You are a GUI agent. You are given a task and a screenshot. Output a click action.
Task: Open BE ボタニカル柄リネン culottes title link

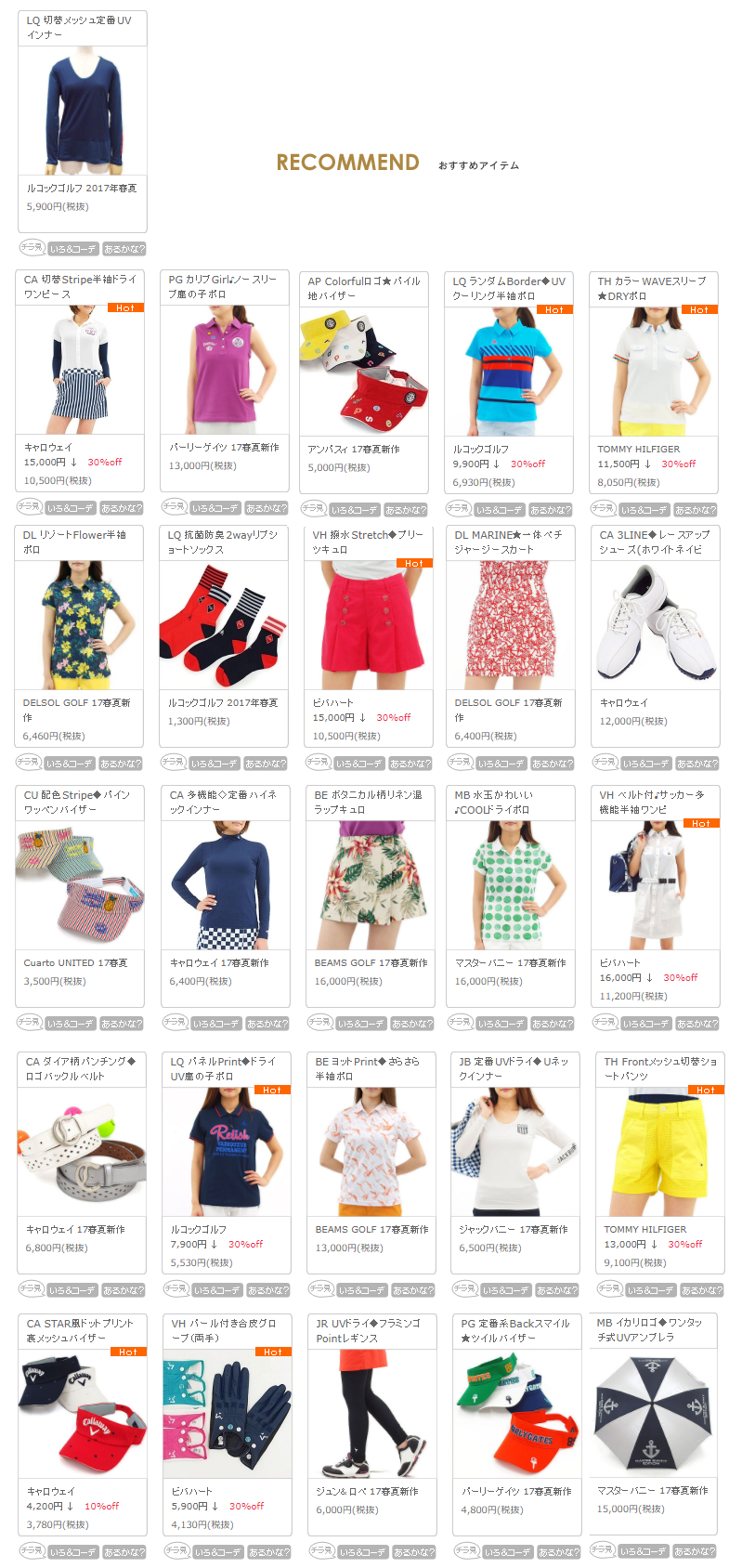click(369, 802)
